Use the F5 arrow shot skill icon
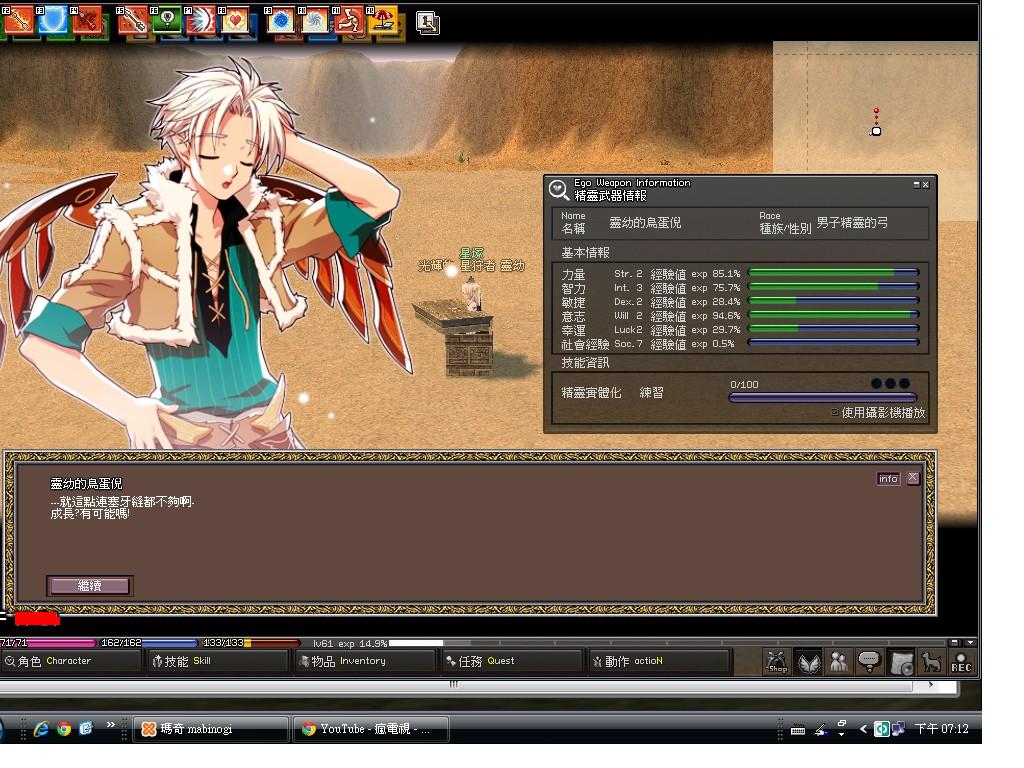 pyautogui.click(x=133, y=19)
